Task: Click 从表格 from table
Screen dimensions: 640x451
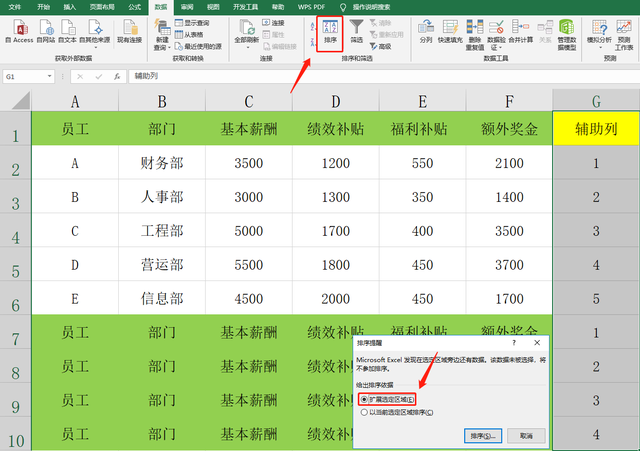Action: point(189,35)
